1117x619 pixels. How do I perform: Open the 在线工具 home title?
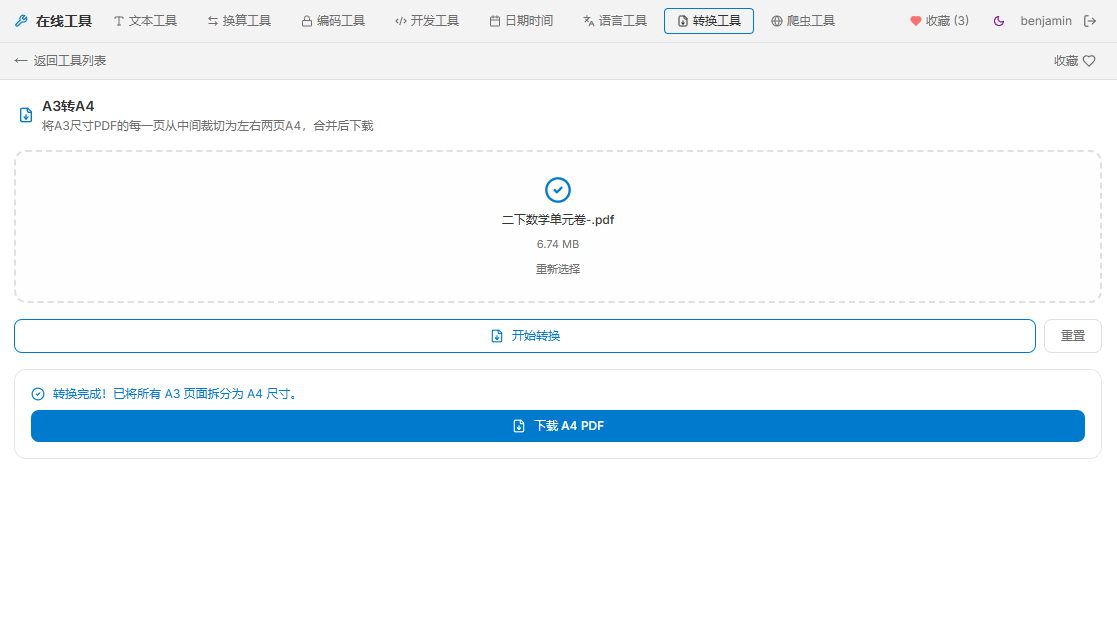(x=63, y=21)
